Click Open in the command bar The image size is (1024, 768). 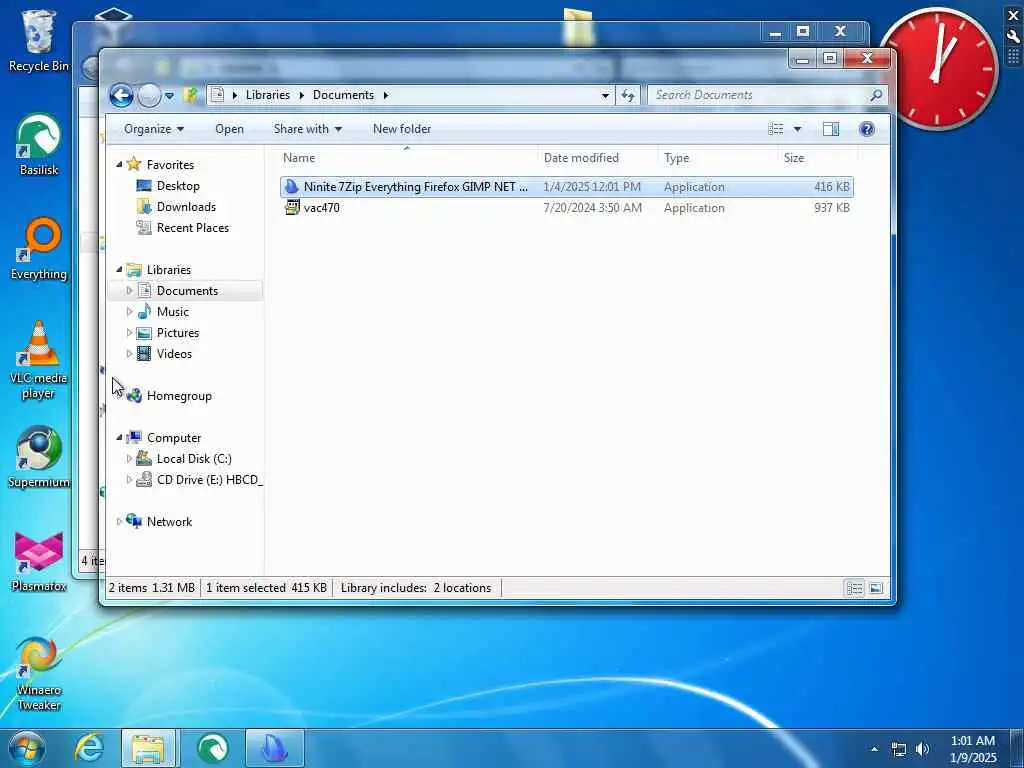(x=229, y=129)
